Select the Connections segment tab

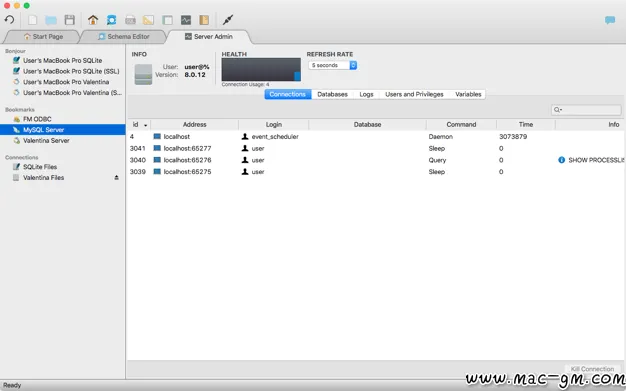tap(287, 94)
